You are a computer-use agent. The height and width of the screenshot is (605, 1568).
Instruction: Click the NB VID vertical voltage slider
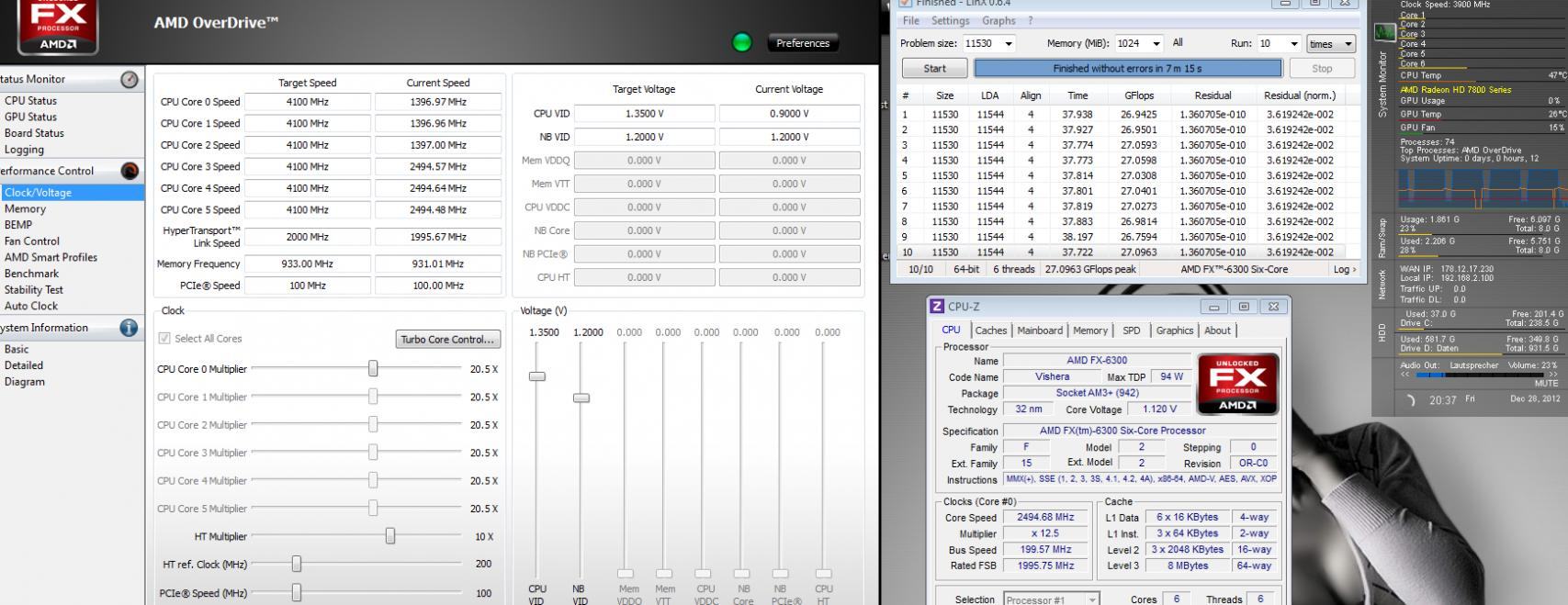pyautogui.click(x=581, y=398)
